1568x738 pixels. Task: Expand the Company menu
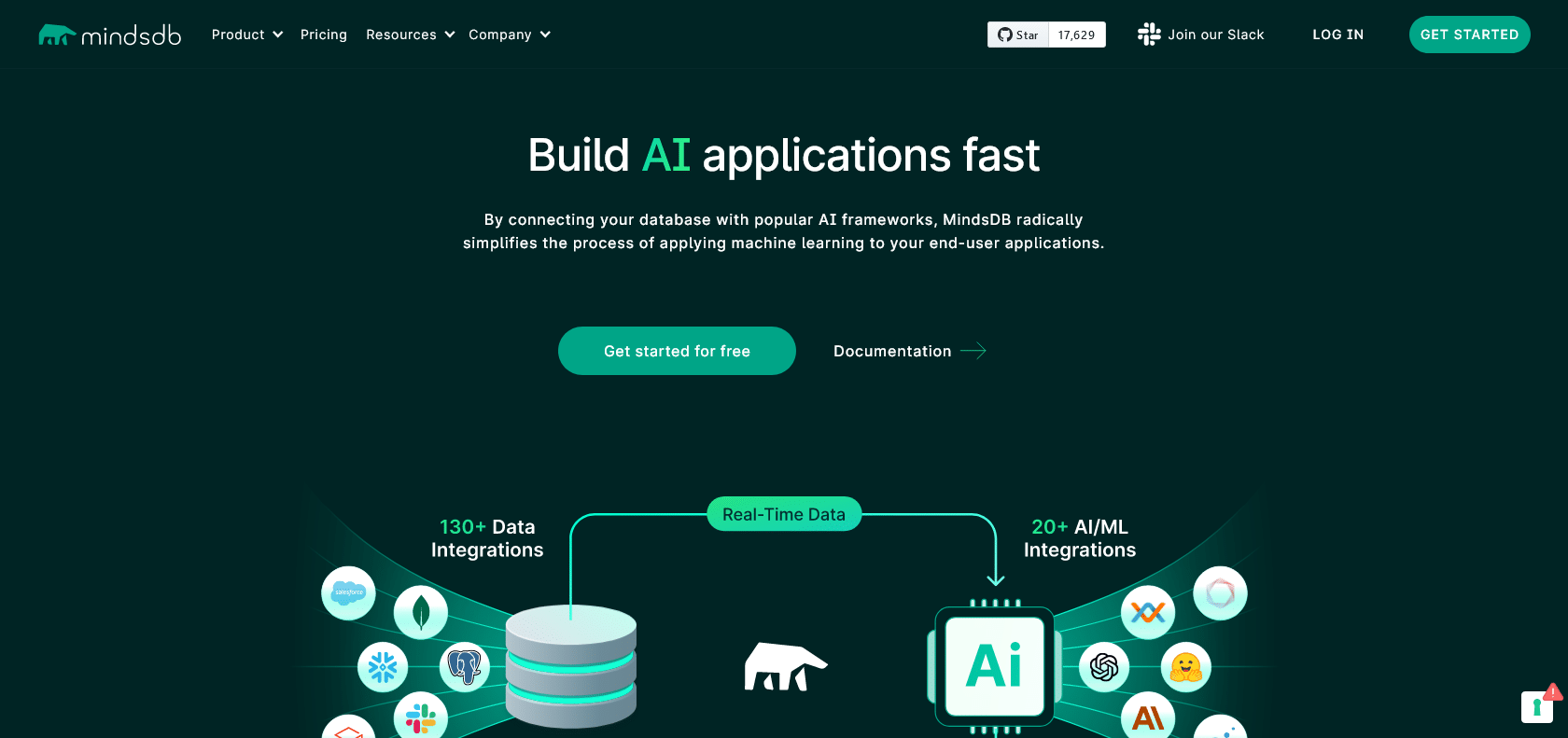click(x=510, y=35)
